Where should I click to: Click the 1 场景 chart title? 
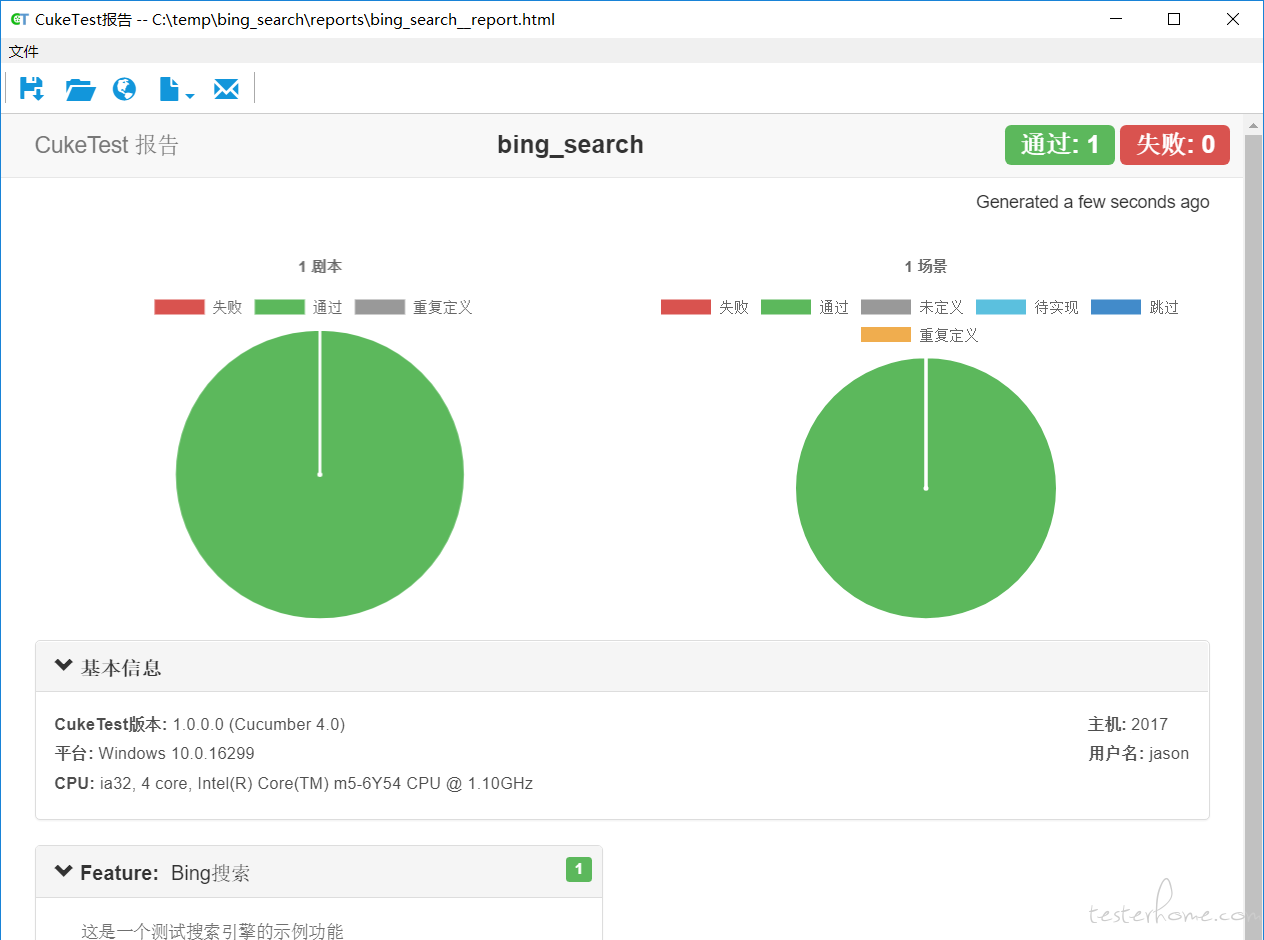(926, 267)
